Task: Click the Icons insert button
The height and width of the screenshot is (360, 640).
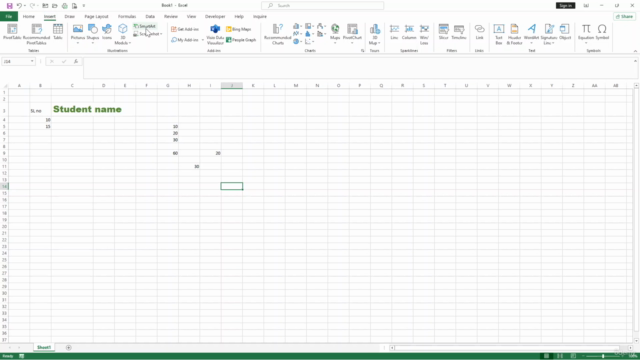Action: tap(107, 32)
